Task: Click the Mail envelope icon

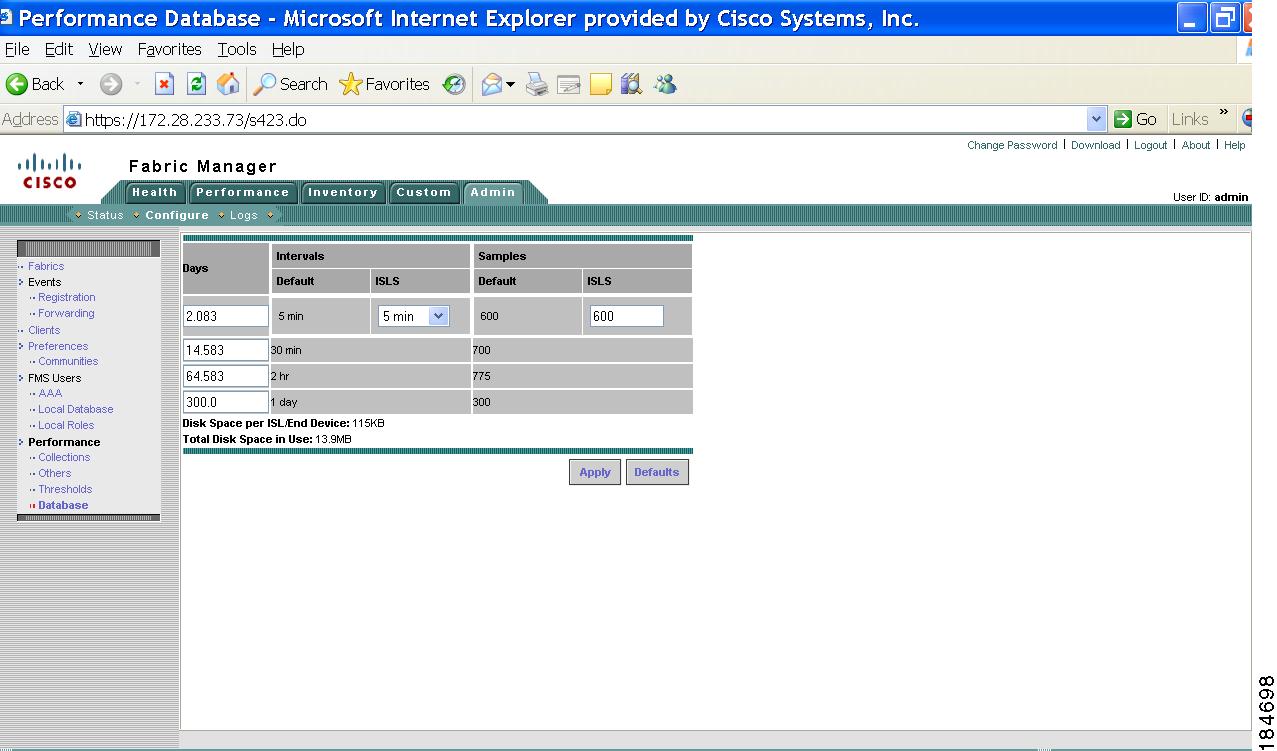Action: coord(491,85)
